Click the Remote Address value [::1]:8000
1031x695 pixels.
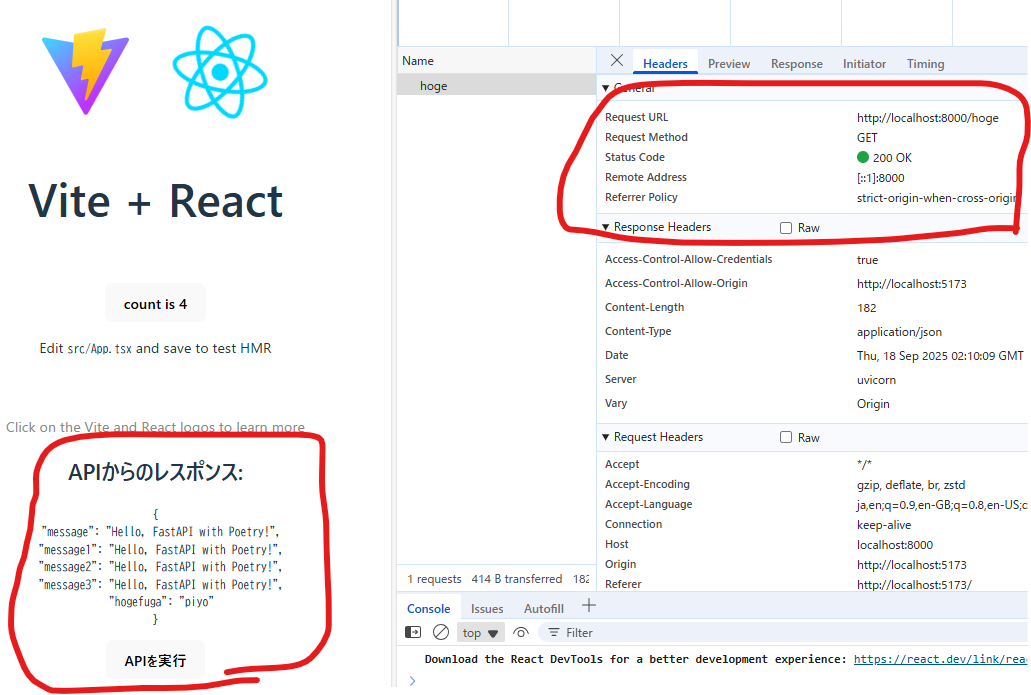coord(880,178)
